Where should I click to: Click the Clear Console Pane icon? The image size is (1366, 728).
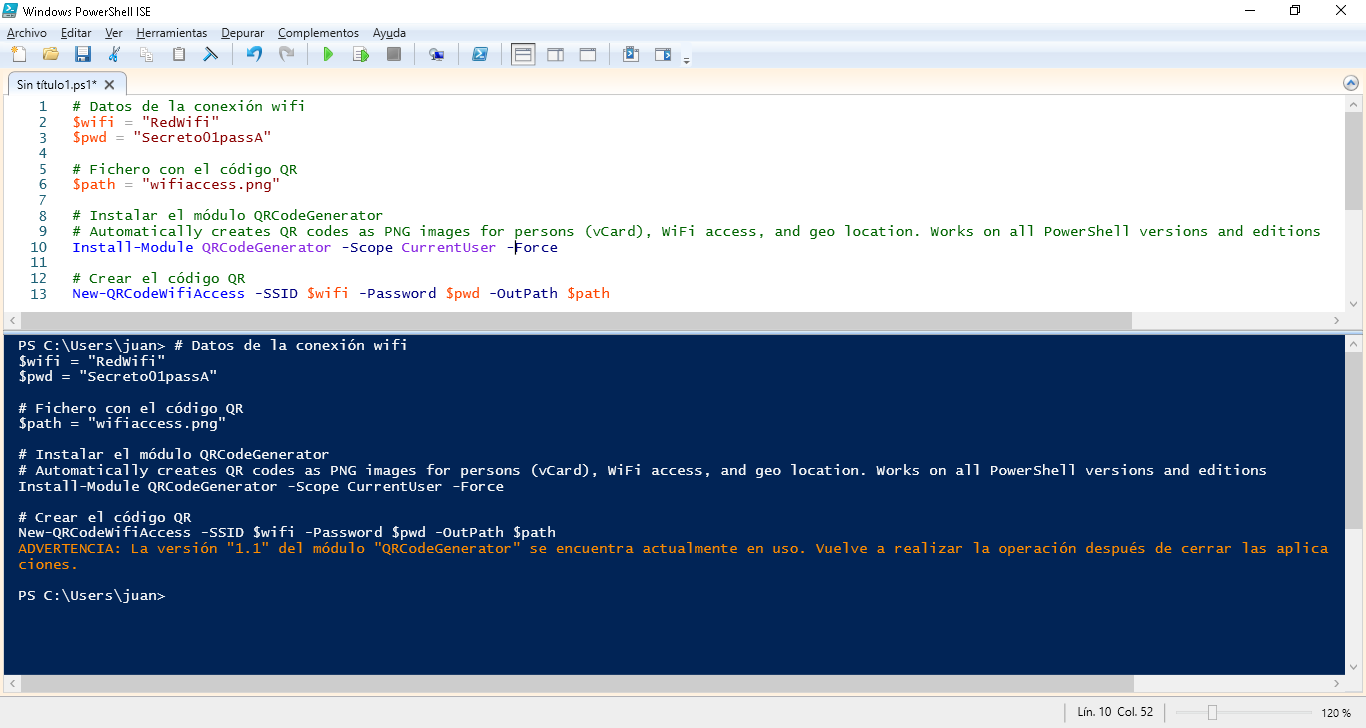point(211,55)
